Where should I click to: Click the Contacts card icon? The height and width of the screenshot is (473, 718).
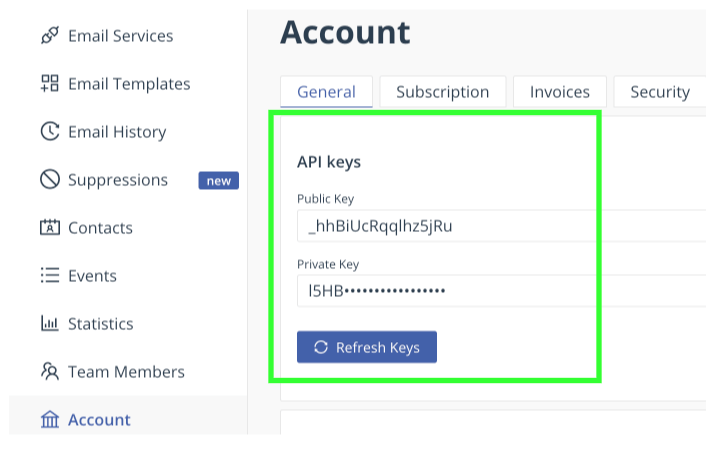point(50,227)
